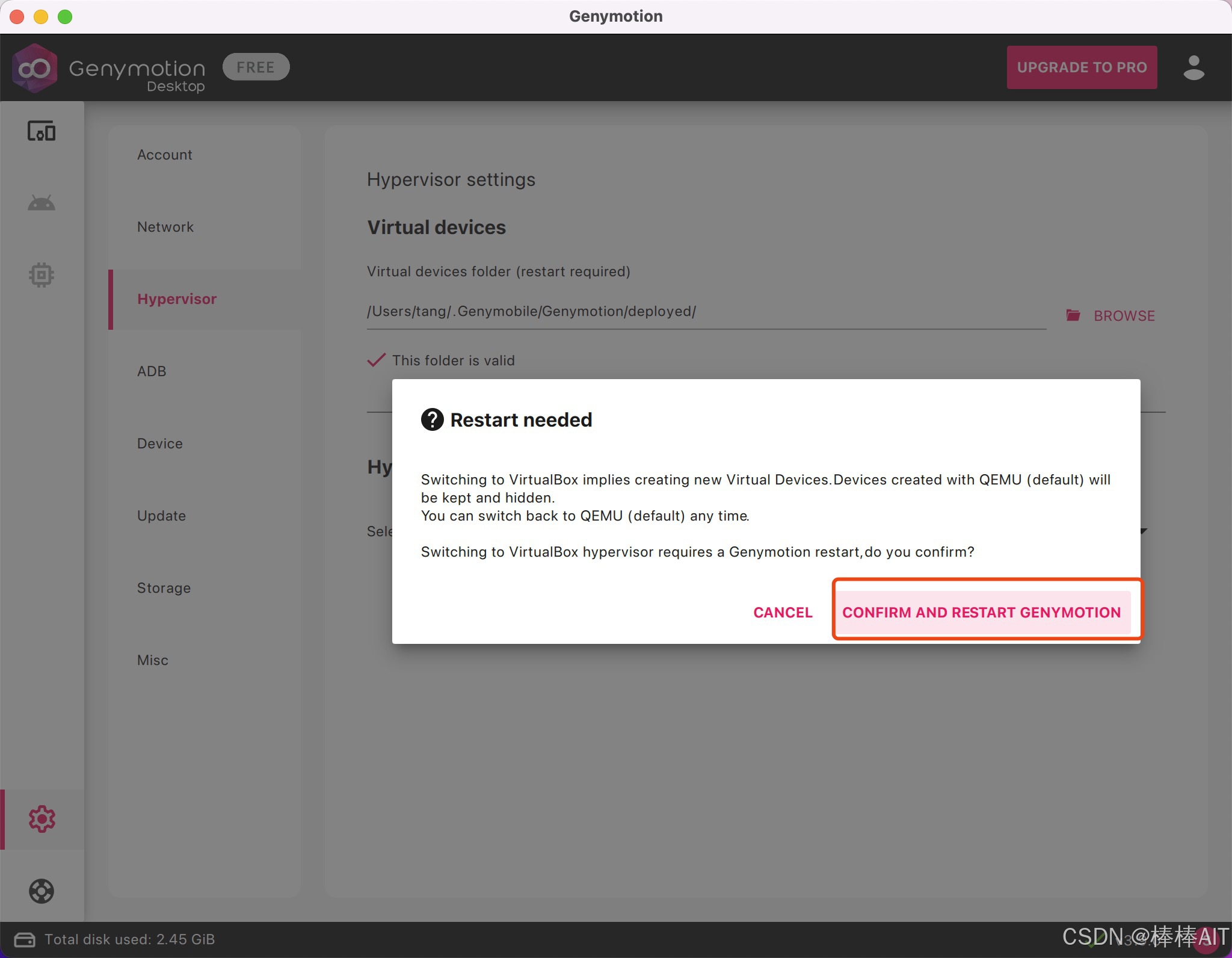Click the folder icon beside Browse
1232x958 pixels.
(x=1073, y=315)
